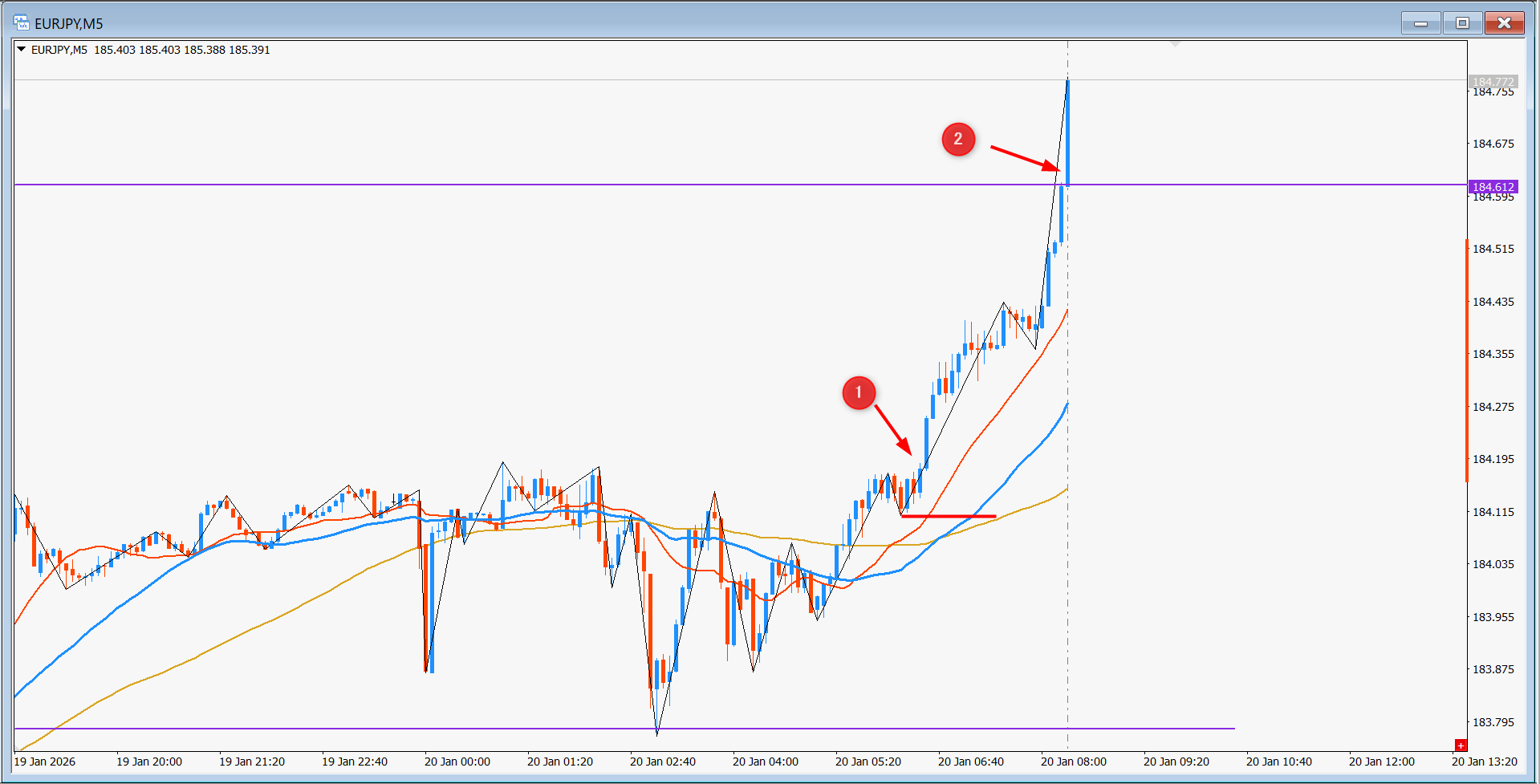The width and height of the screenshot is (1540, 784).
Task: Click the 19 Jan 22:40 time label
Action: [355, 762]
